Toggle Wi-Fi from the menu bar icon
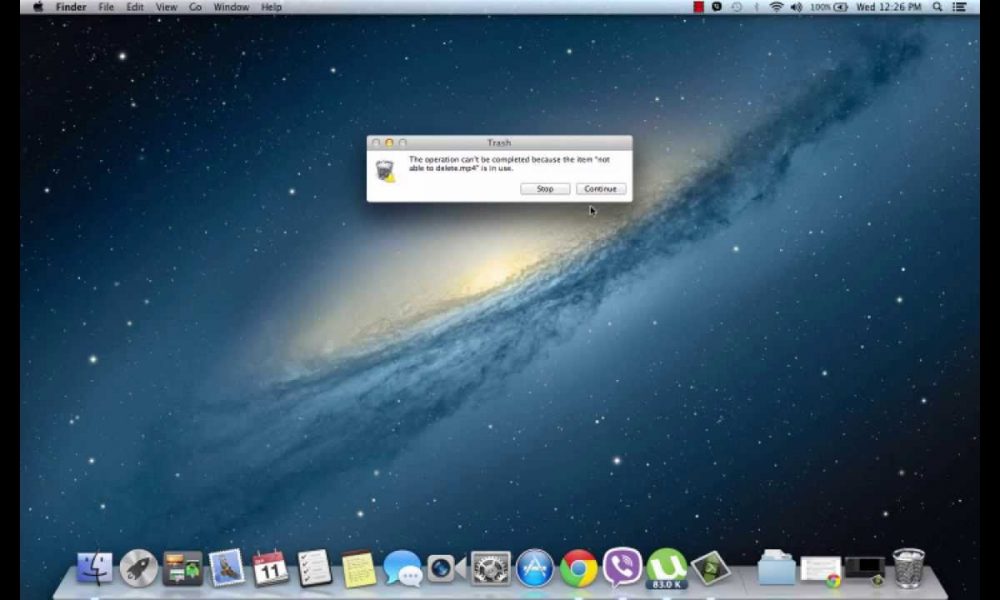 tap(776, 7)
